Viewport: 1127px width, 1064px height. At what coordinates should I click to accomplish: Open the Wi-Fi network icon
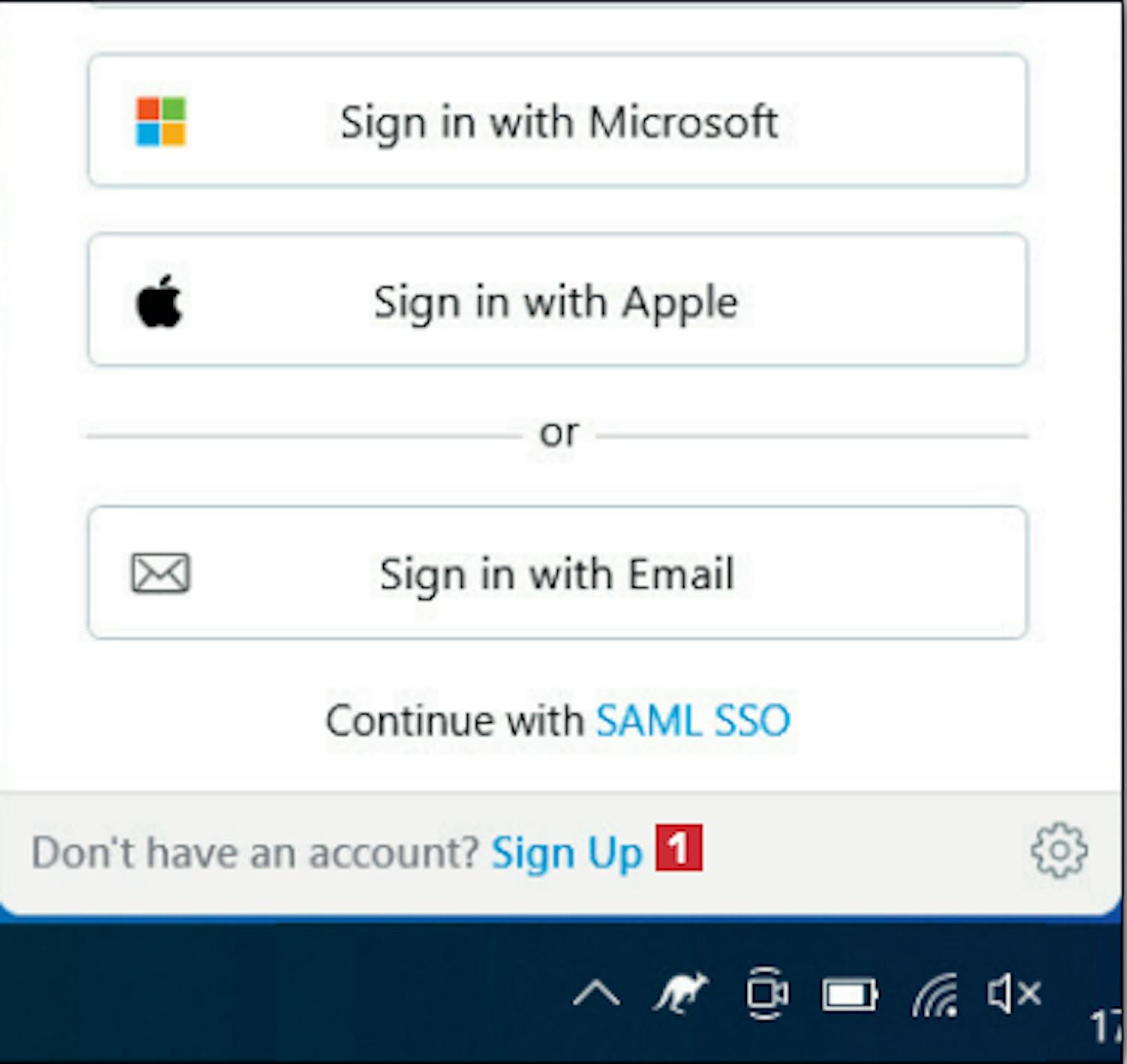click(935, 995)
